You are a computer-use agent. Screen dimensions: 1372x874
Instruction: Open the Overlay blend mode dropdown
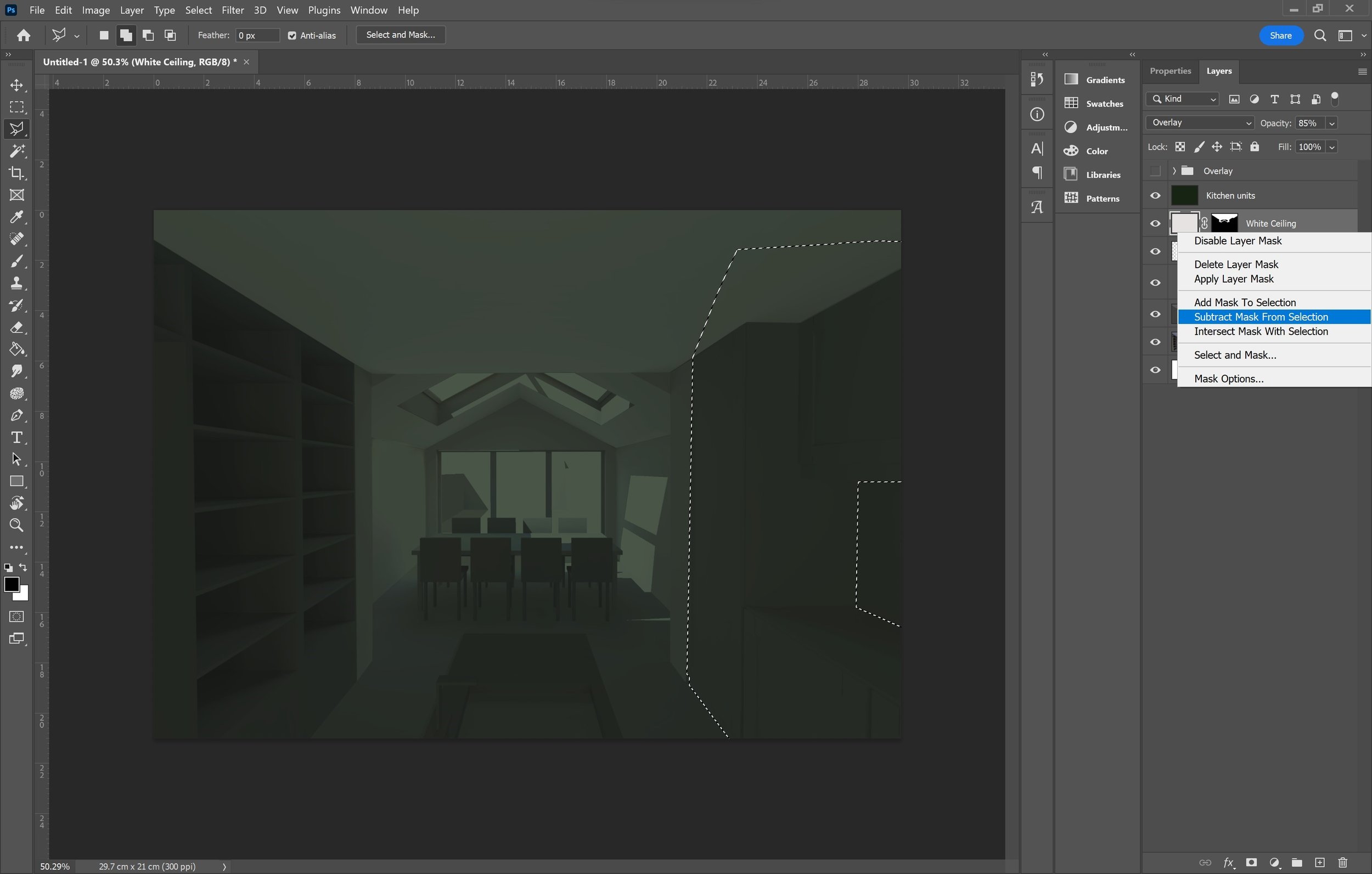tap(1199, 123)
